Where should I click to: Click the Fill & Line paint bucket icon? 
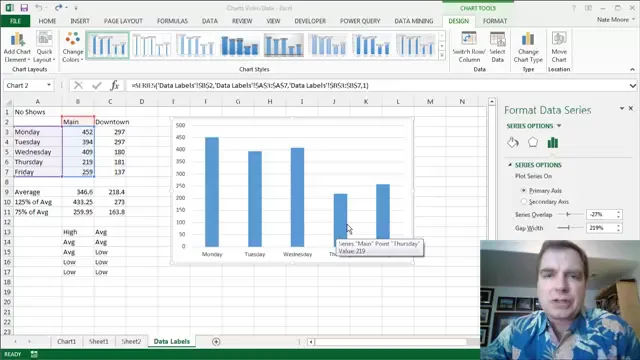point(513,142)
